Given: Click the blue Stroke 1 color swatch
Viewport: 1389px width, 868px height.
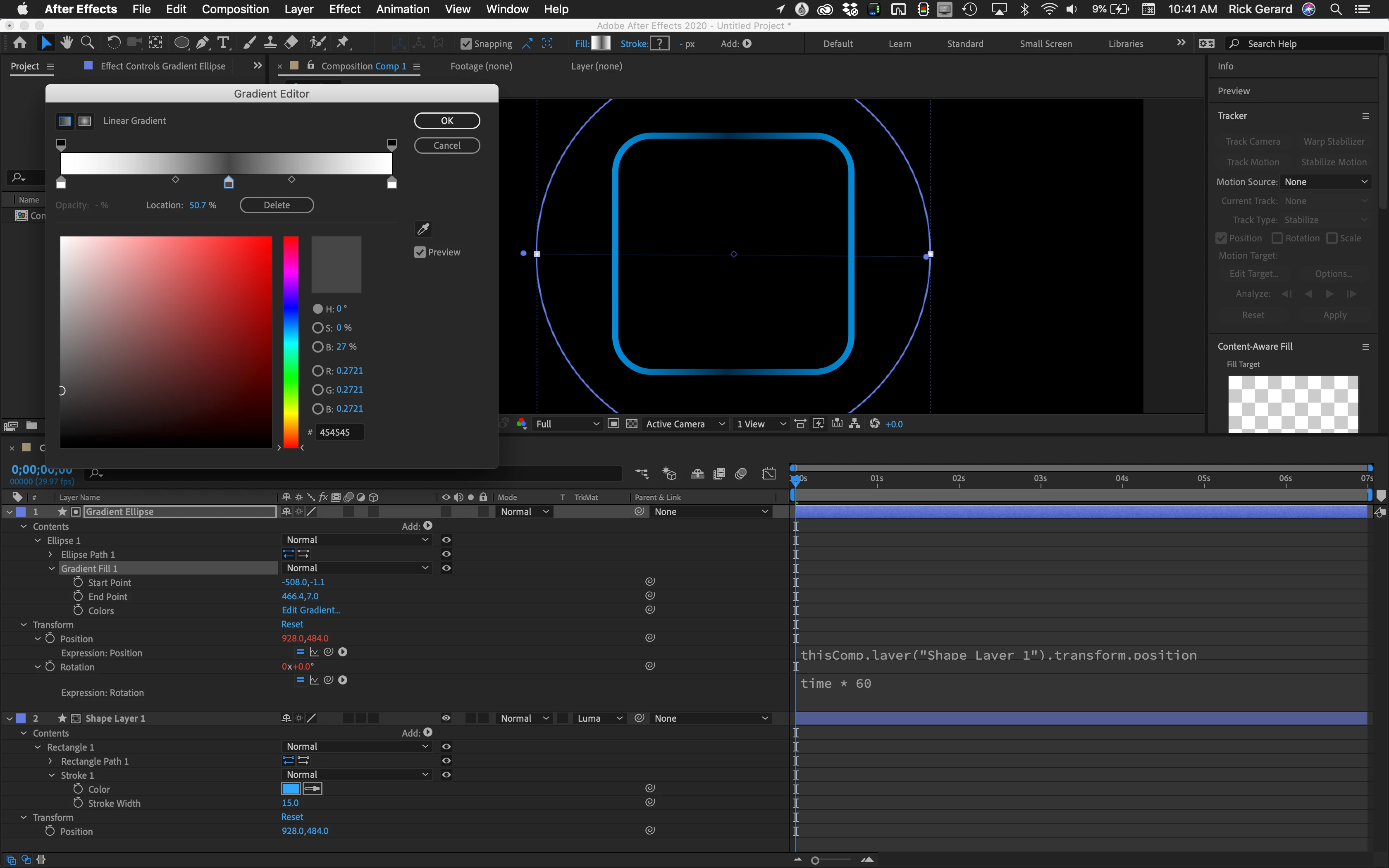Looking at the screenshot, I should 291,789.
